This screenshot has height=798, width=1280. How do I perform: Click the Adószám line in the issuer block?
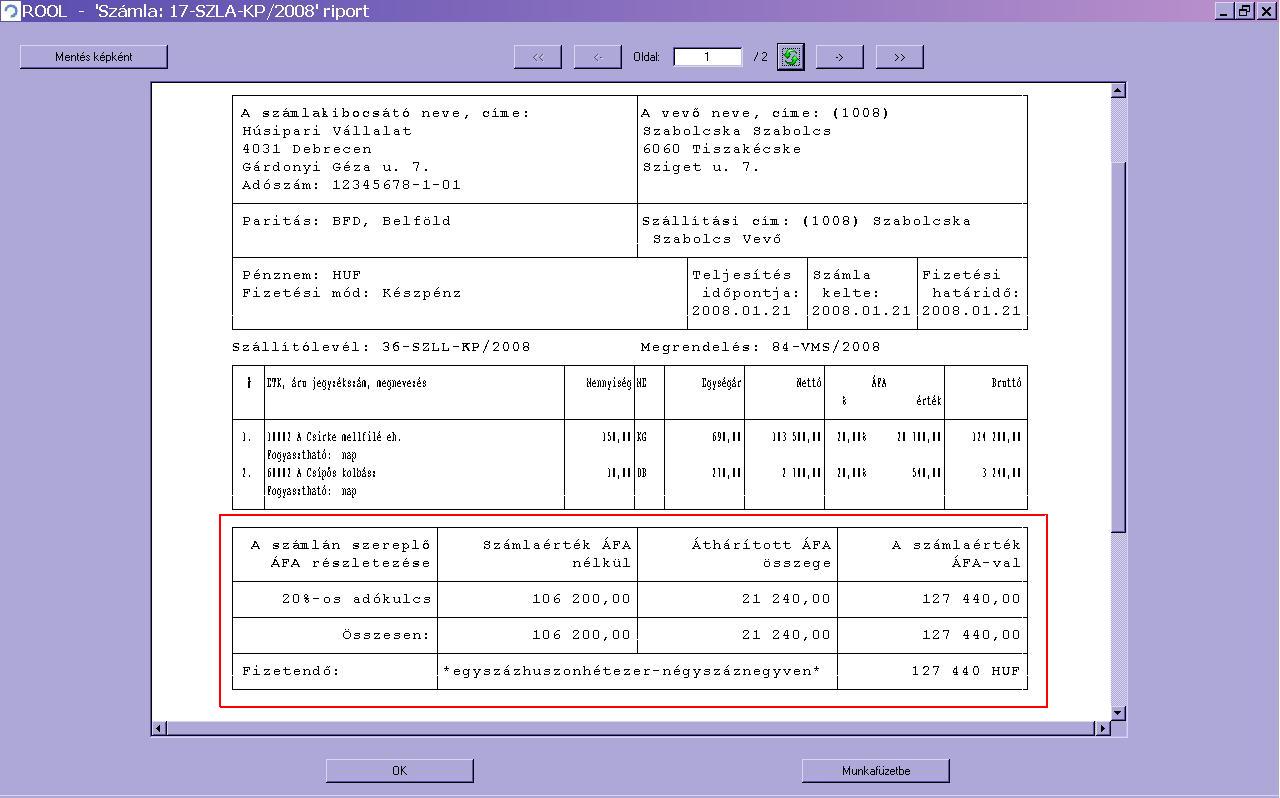(x=351, y=185)
